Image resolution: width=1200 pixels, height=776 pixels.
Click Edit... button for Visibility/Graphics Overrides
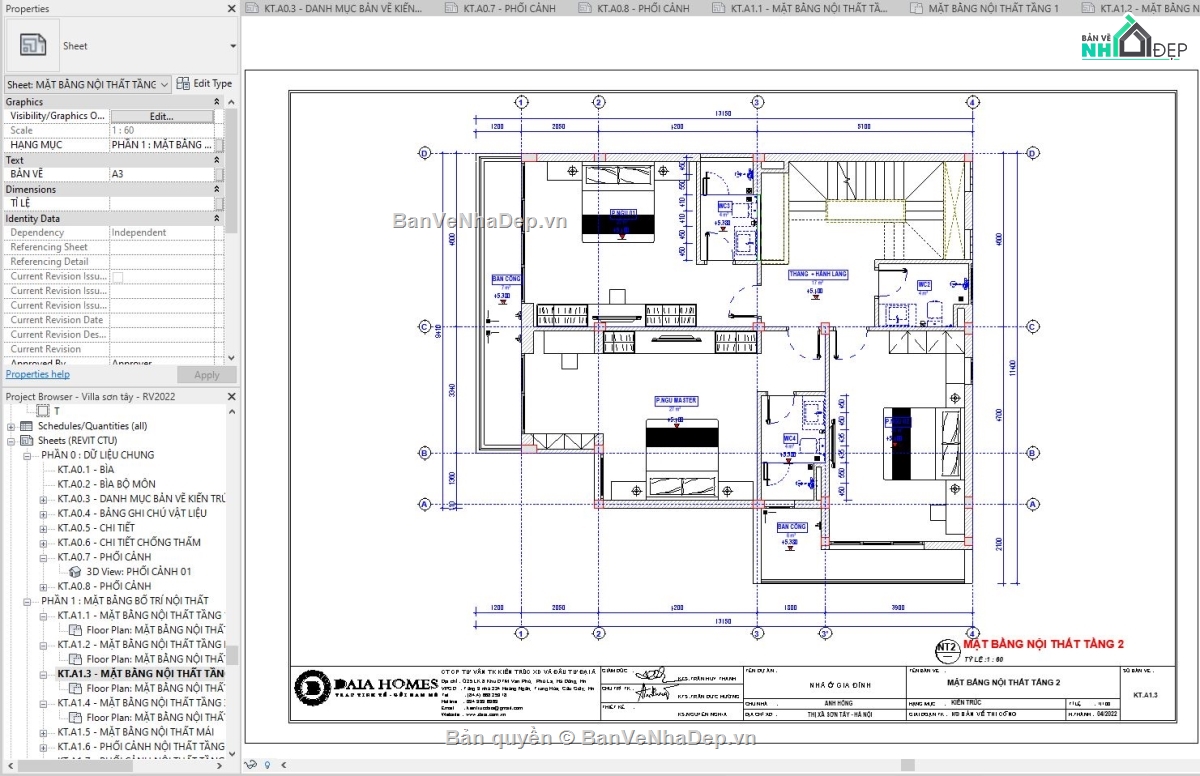161,116
